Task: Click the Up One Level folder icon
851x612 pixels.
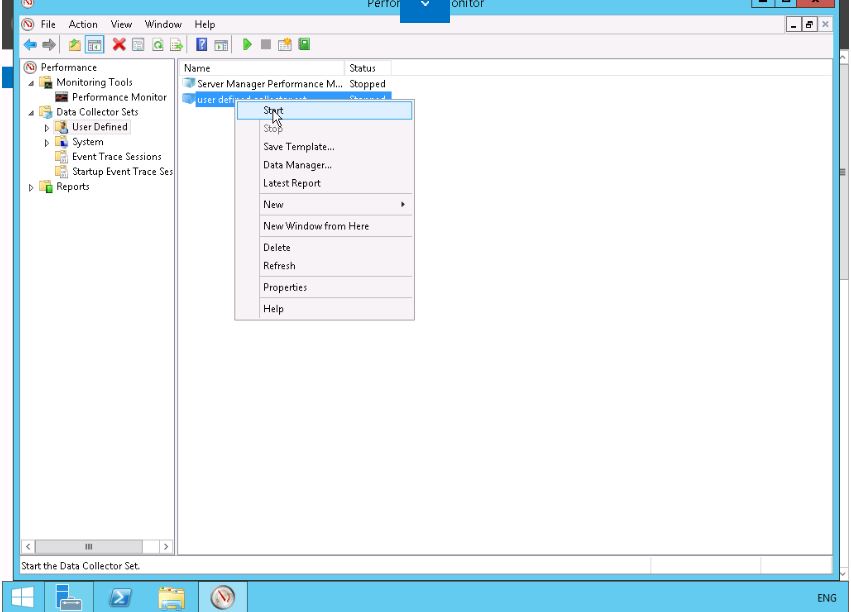Action: pos(75,44)
